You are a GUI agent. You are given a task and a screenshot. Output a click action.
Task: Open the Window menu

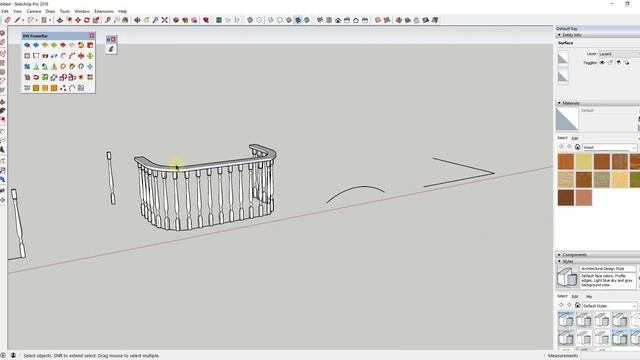(82, 11)
